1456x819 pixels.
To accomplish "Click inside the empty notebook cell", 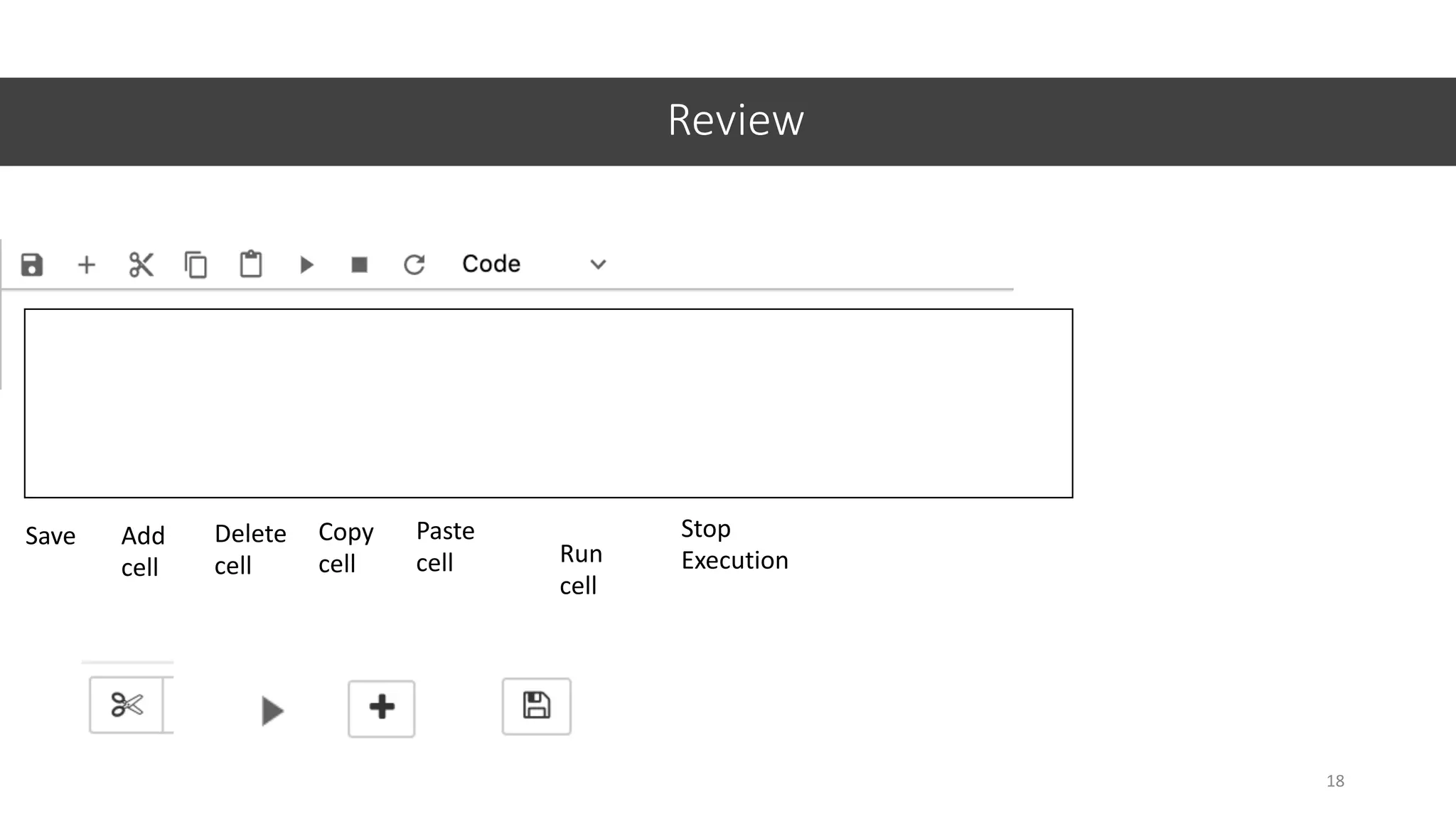I will [x=548, y=403].
